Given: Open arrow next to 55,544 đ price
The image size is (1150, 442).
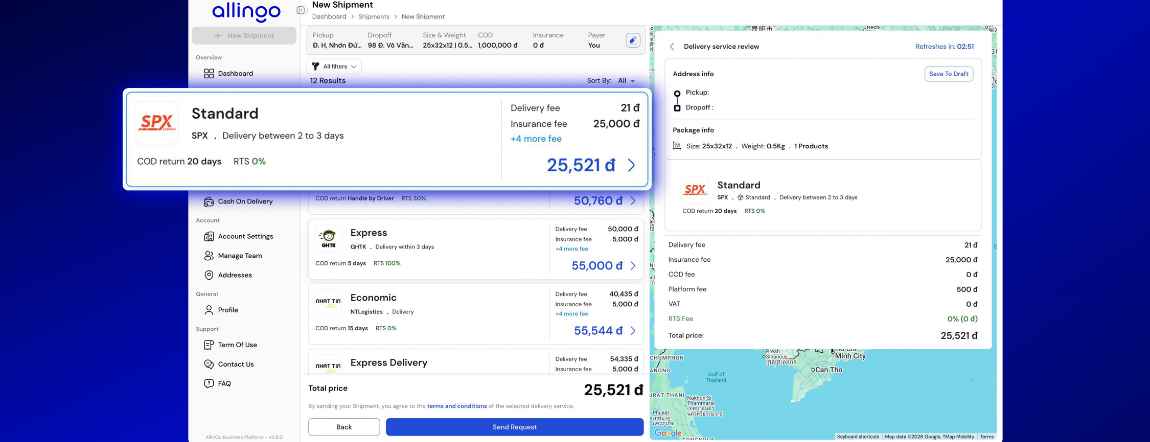Looking at the screenshot, I should click(x=633, y=331).
